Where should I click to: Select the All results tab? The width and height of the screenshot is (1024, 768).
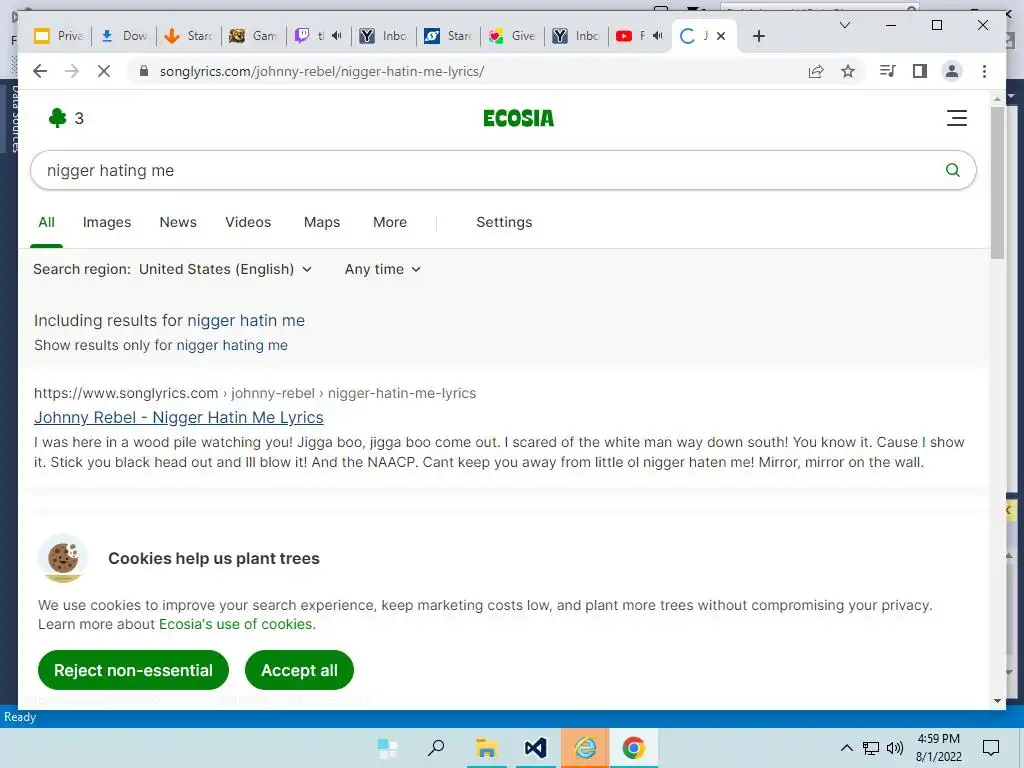[46, 222]
